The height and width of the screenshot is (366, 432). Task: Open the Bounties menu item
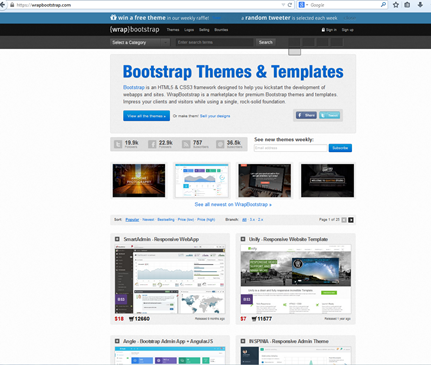click(x=221, y=30)
